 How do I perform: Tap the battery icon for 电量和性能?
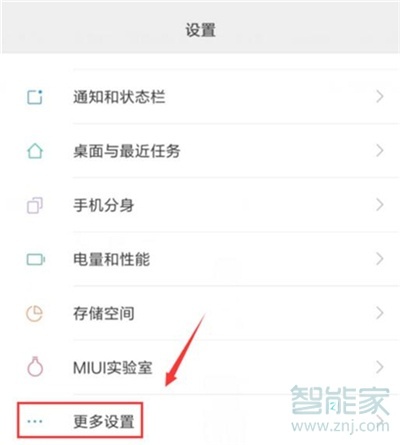click(x=36, y=259)
